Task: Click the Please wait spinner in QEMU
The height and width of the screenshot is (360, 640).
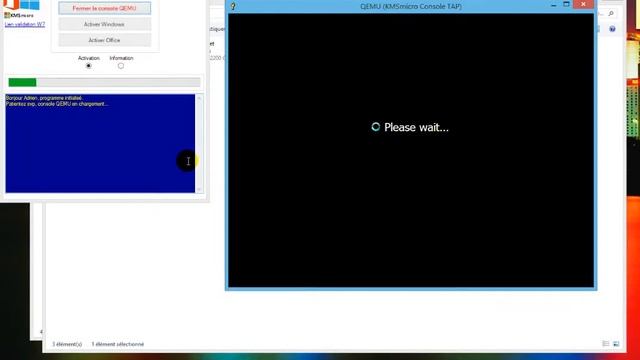Action: click(x=376, y=127)
